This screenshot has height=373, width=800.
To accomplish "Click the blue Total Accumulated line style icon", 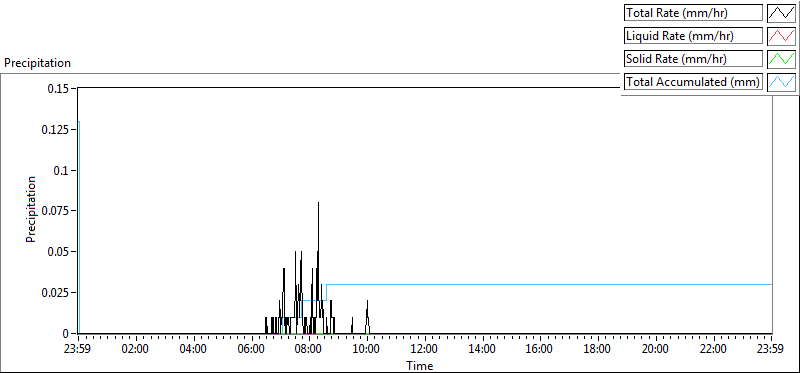I will (x=781, y=82).
